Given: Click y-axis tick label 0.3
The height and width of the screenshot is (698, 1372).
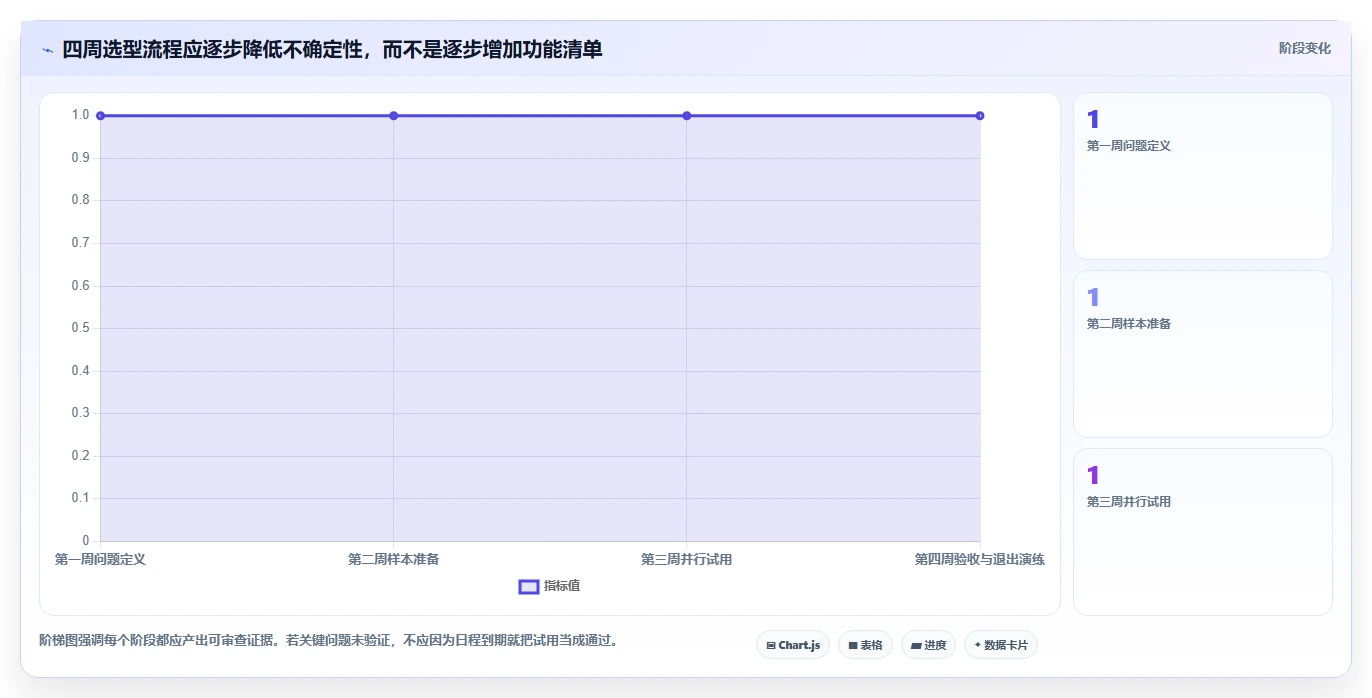Looking at the screenshot, I should 80,413.
